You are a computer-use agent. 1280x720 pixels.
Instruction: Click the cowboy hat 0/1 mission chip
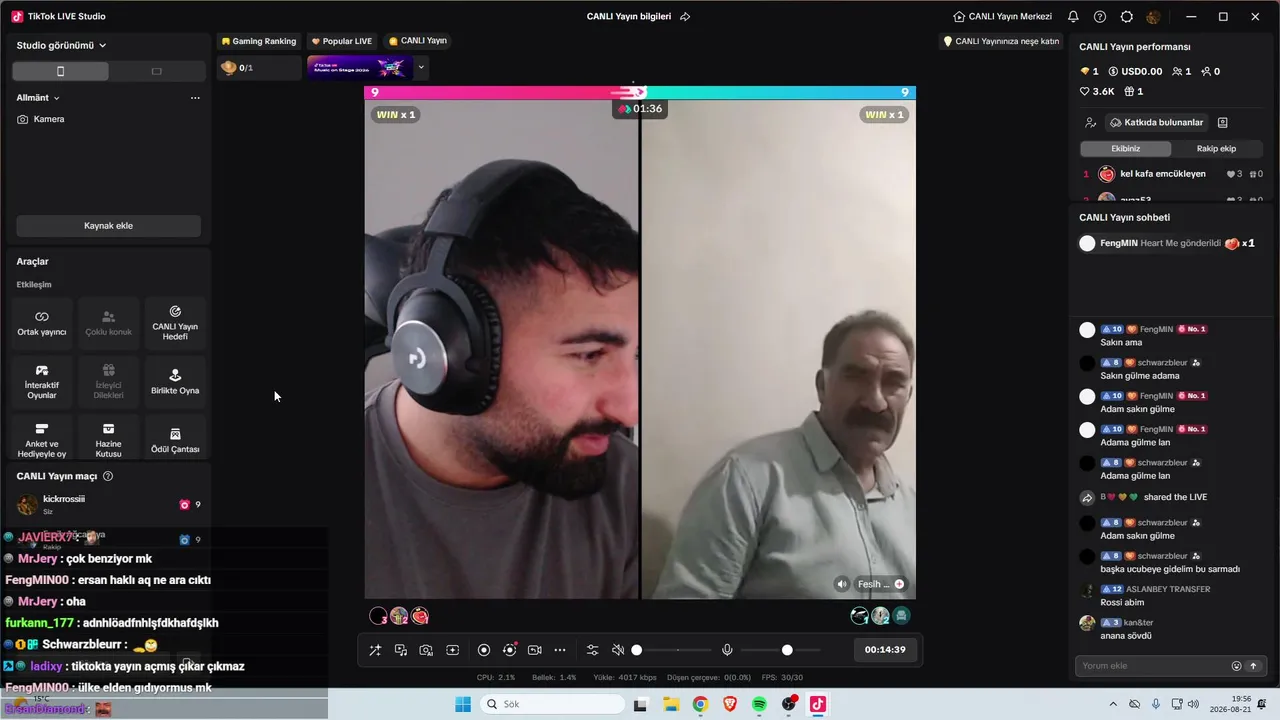(x=259, y=68)
